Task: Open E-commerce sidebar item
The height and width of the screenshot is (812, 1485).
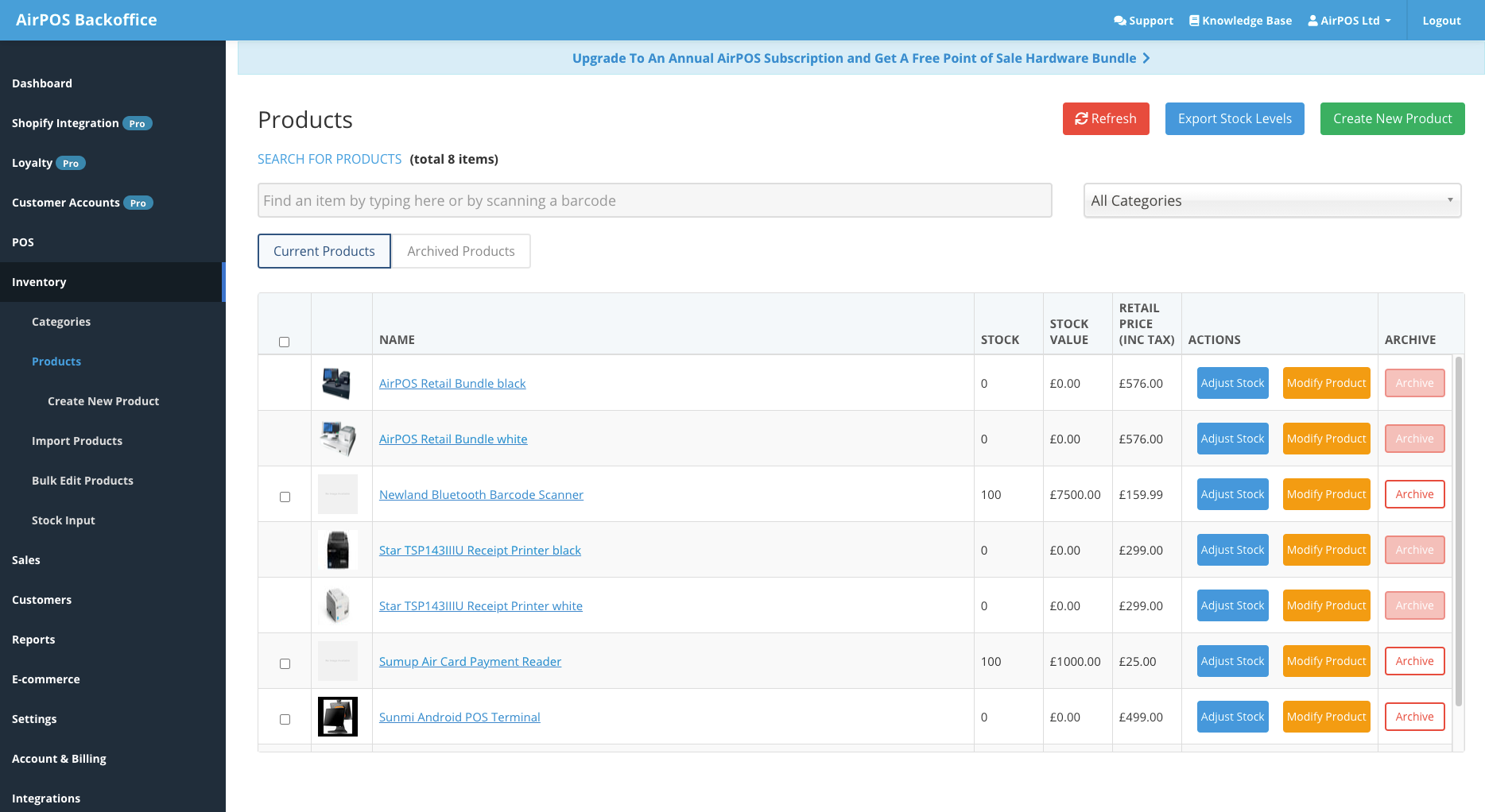Action: [x=46, y=679]
